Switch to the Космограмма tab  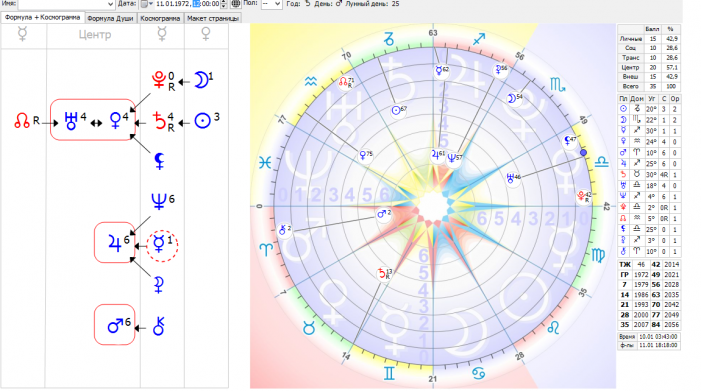coord(160,18)
